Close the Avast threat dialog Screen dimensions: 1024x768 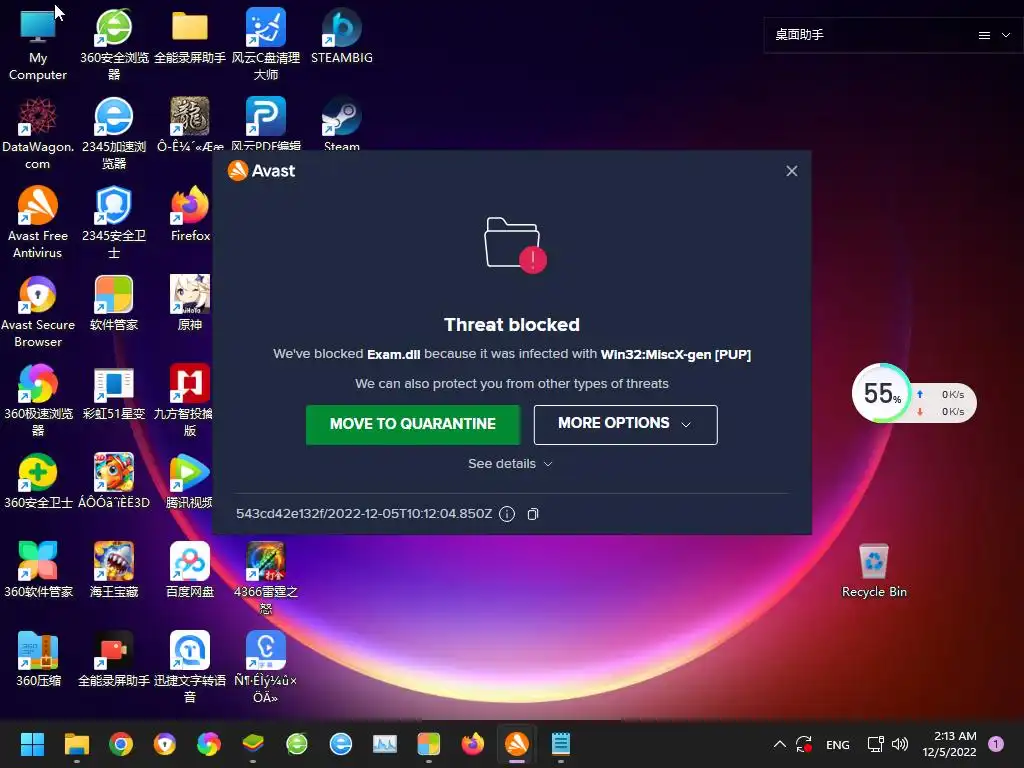click(792, 171)
